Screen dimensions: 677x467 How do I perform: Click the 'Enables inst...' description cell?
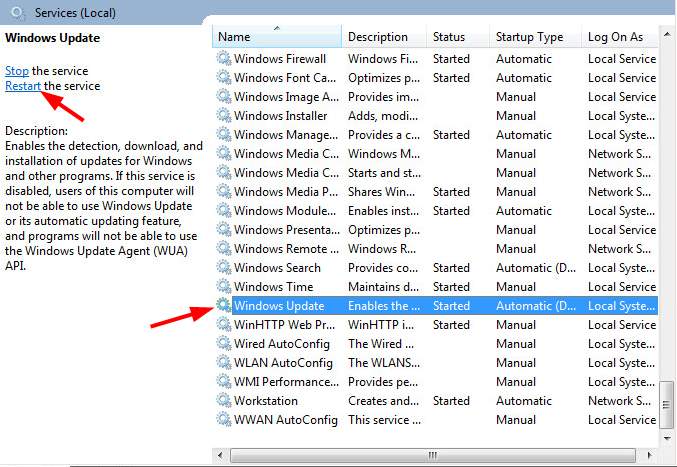[383, 211]
